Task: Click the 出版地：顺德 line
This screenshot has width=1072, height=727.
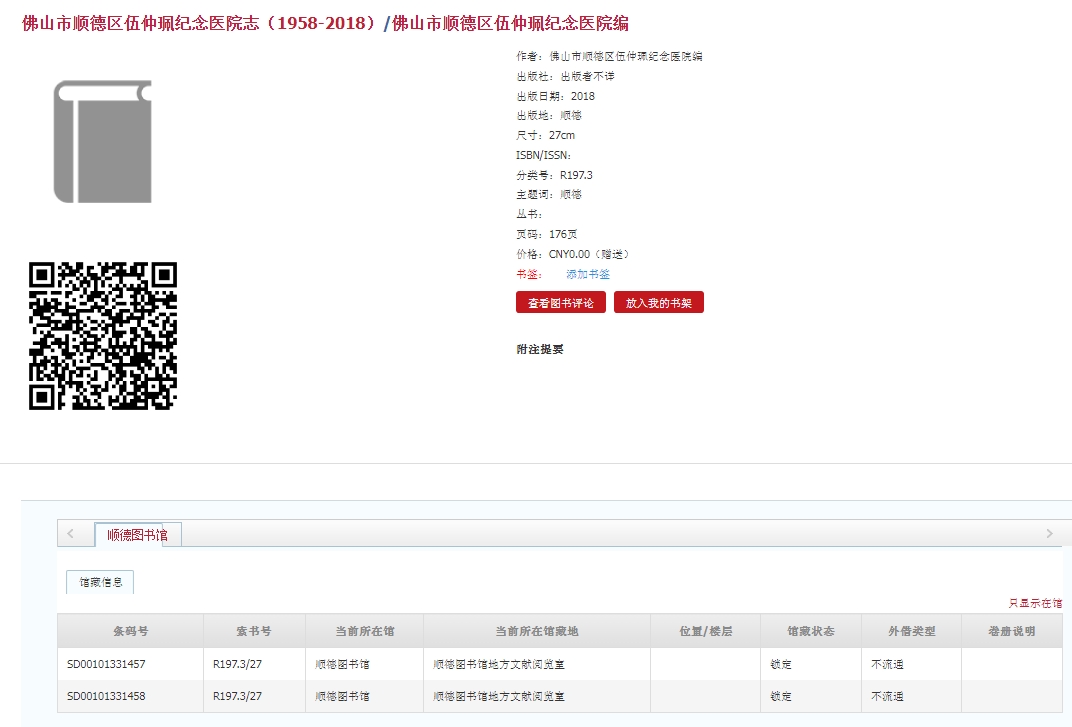Action: (549, 116)
